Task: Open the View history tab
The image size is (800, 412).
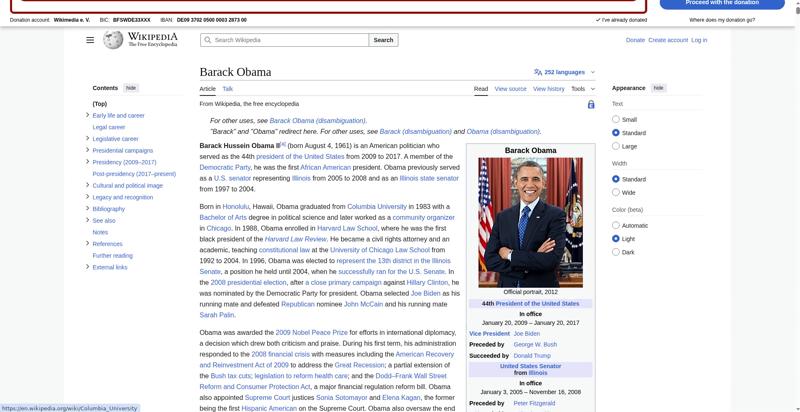Action: [x=548, y=89]
